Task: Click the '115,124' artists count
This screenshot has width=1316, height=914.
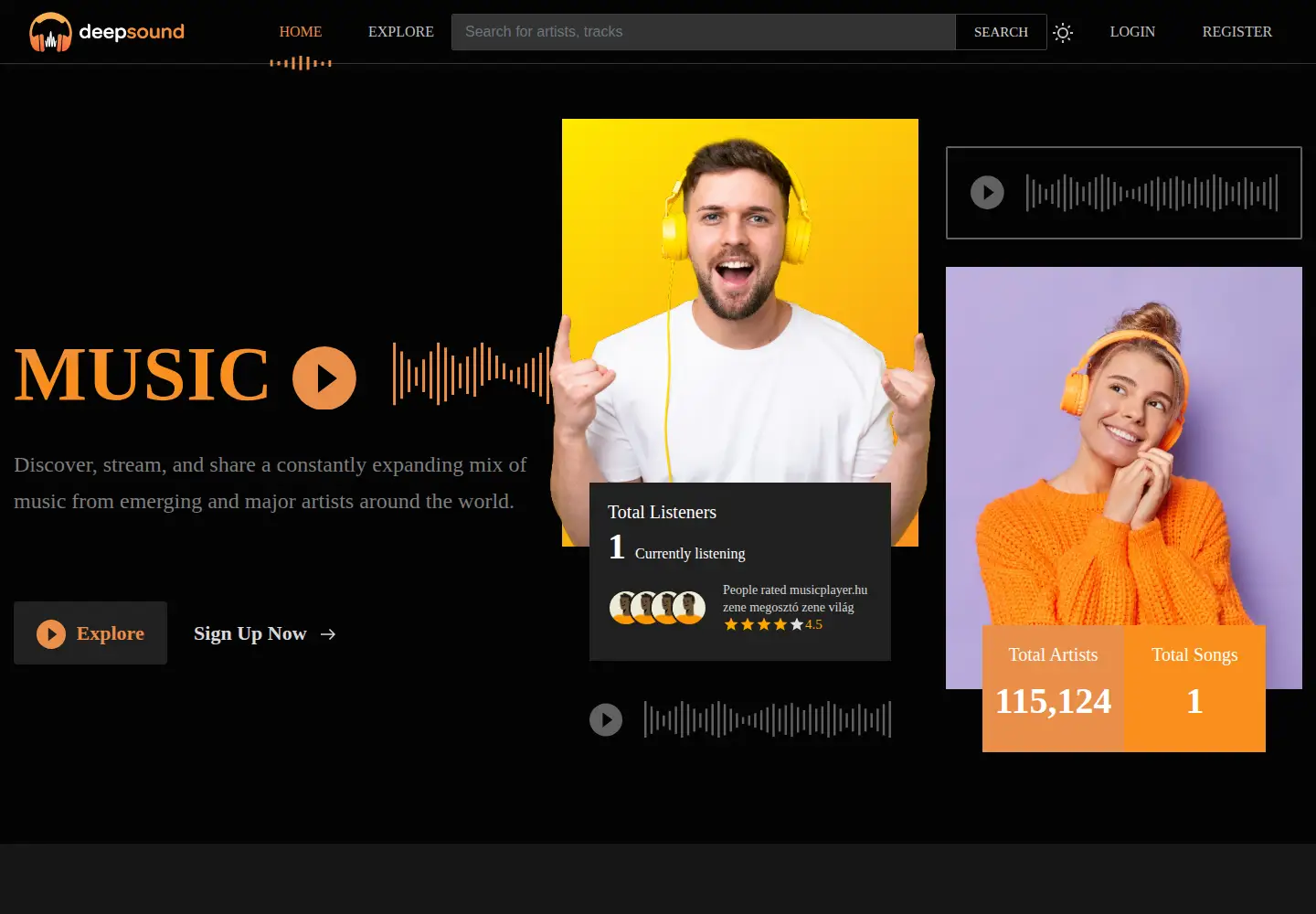Action: point(1053,701)
